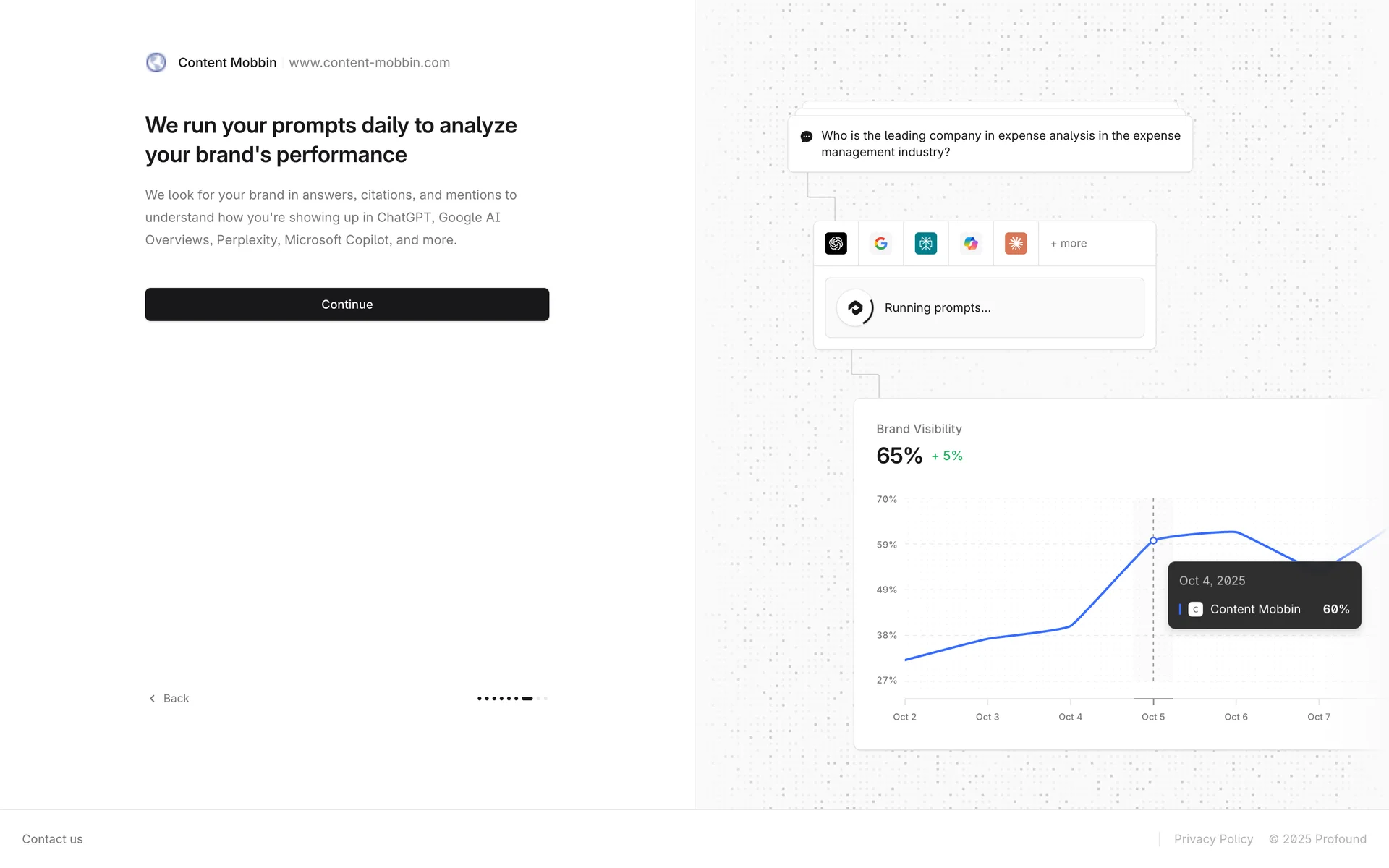The image size is (1389, 868).
Task: Click the Oct 5 data point on the chart
Action: tap(1153, 540)
